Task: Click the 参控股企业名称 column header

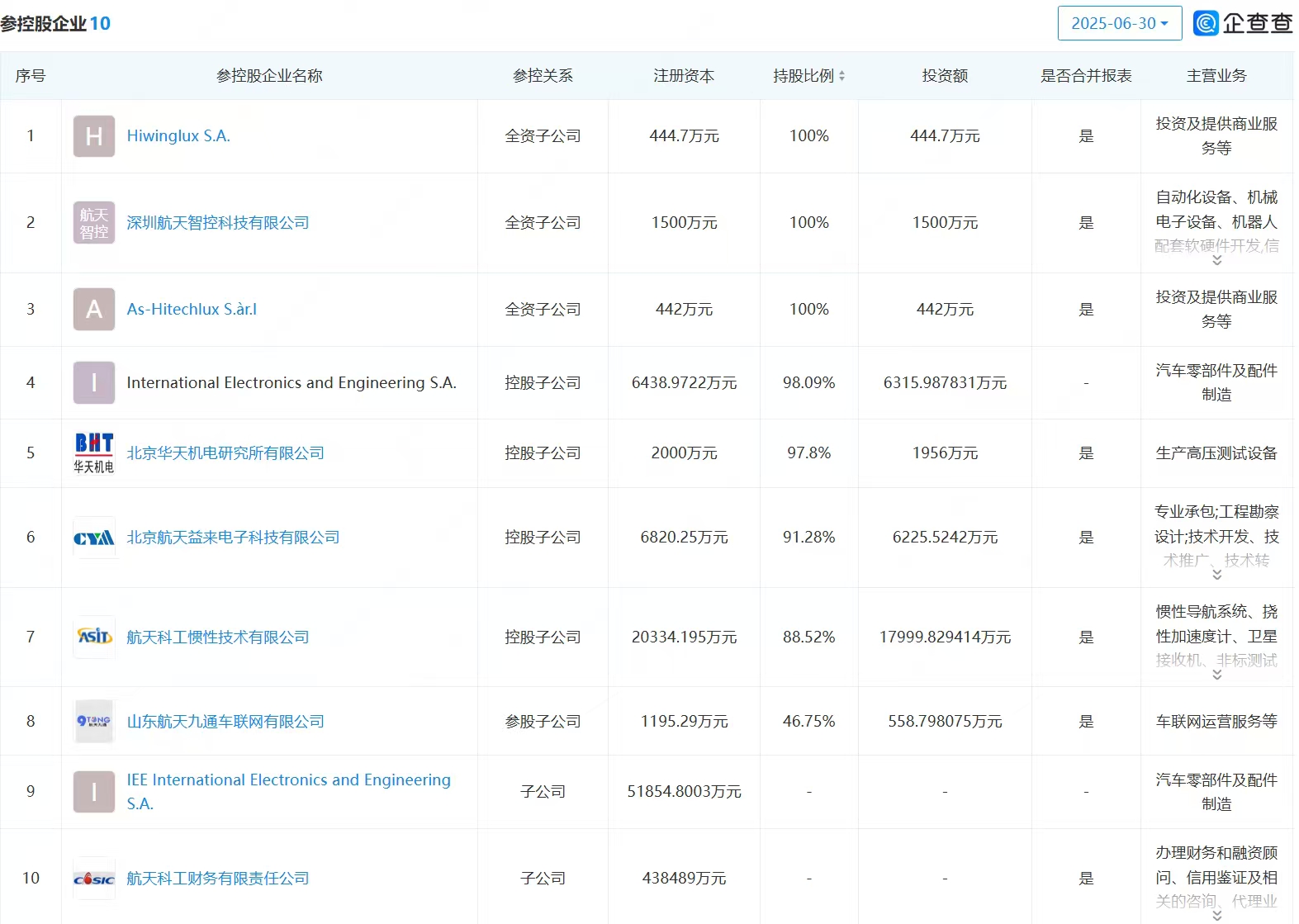Action: (x=269, y=76)
